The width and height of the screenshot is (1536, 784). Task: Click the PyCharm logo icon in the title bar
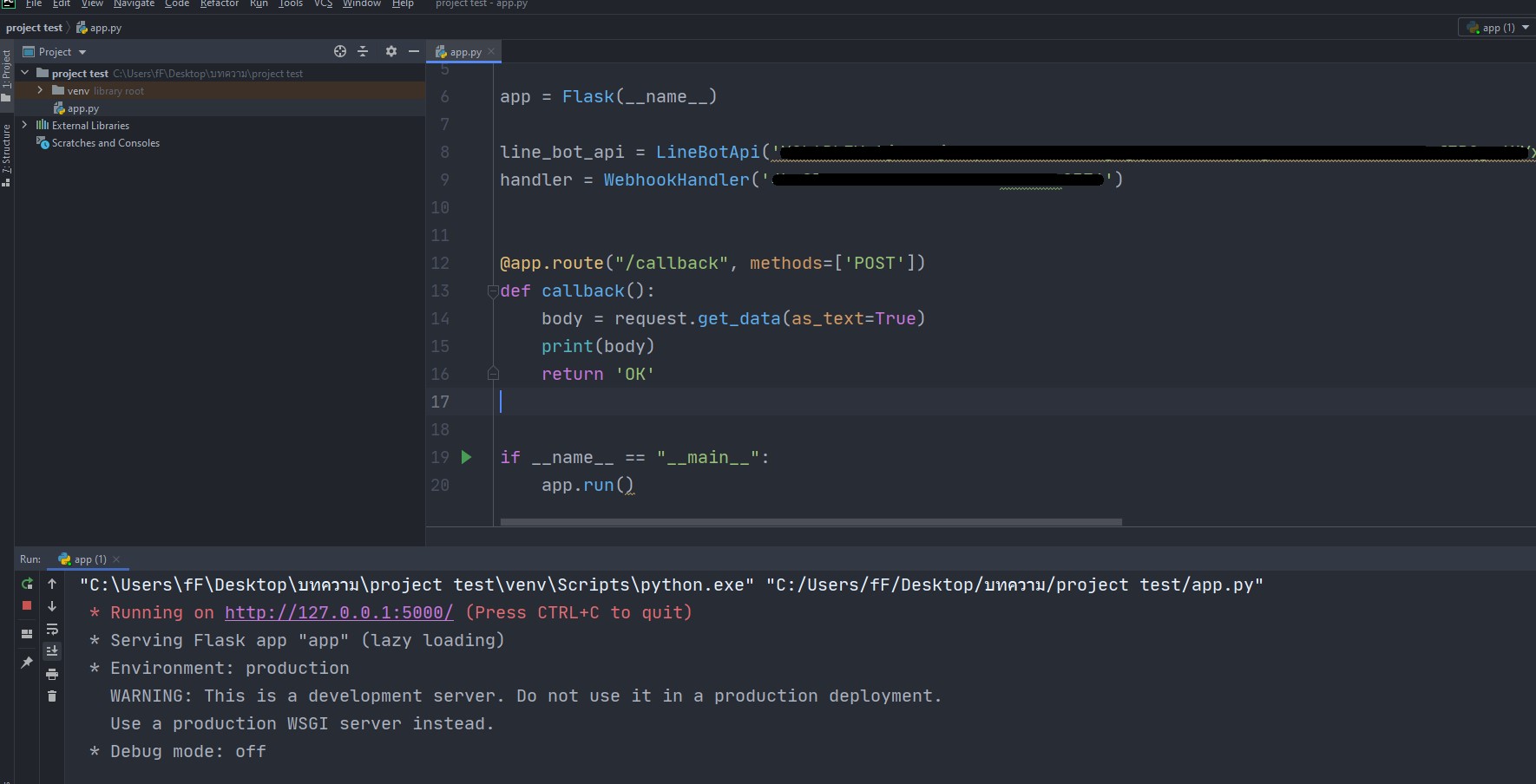[x=8, y=3]
